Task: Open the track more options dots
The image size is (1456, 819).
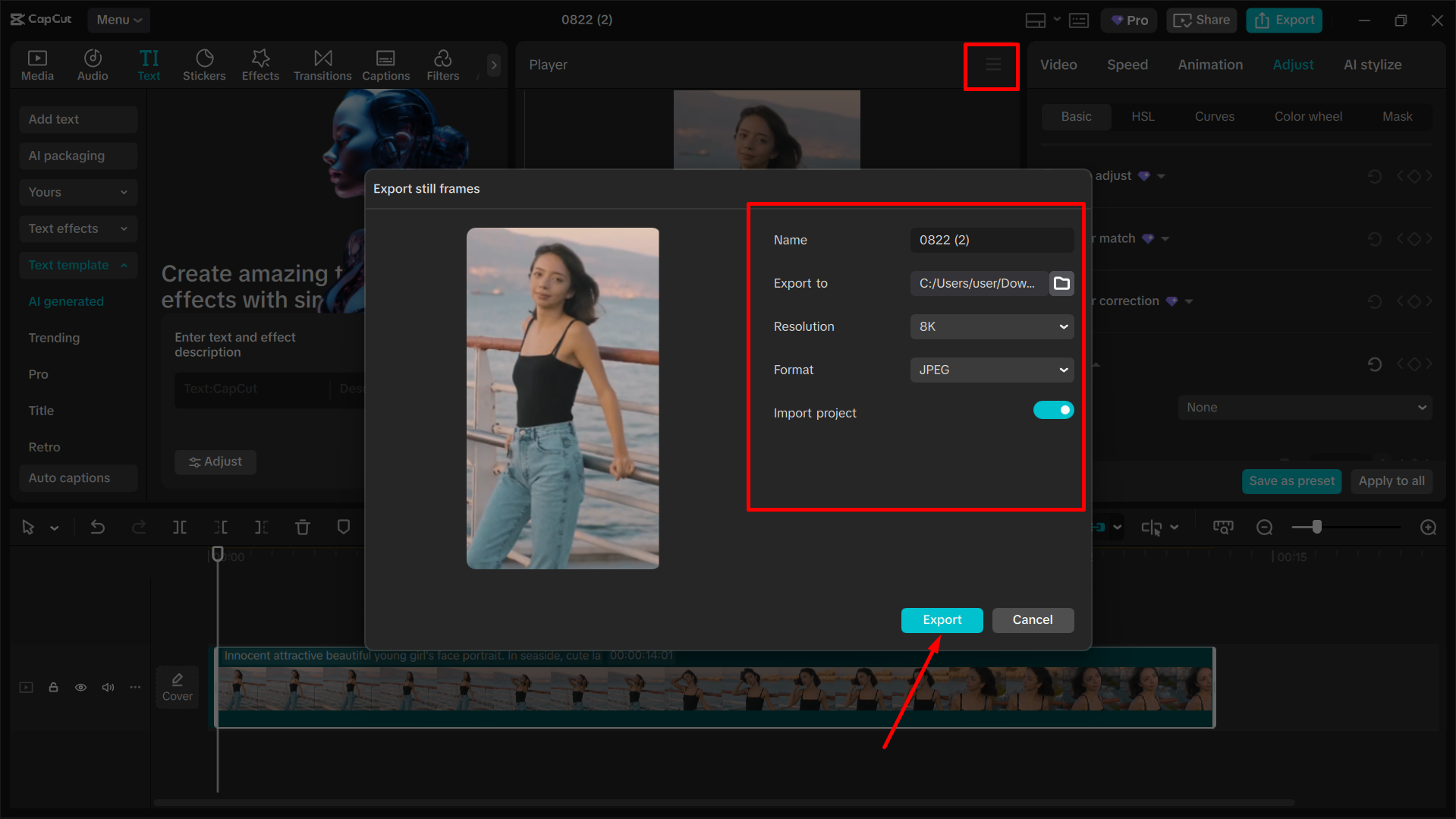Action: (x=135, y=688)
